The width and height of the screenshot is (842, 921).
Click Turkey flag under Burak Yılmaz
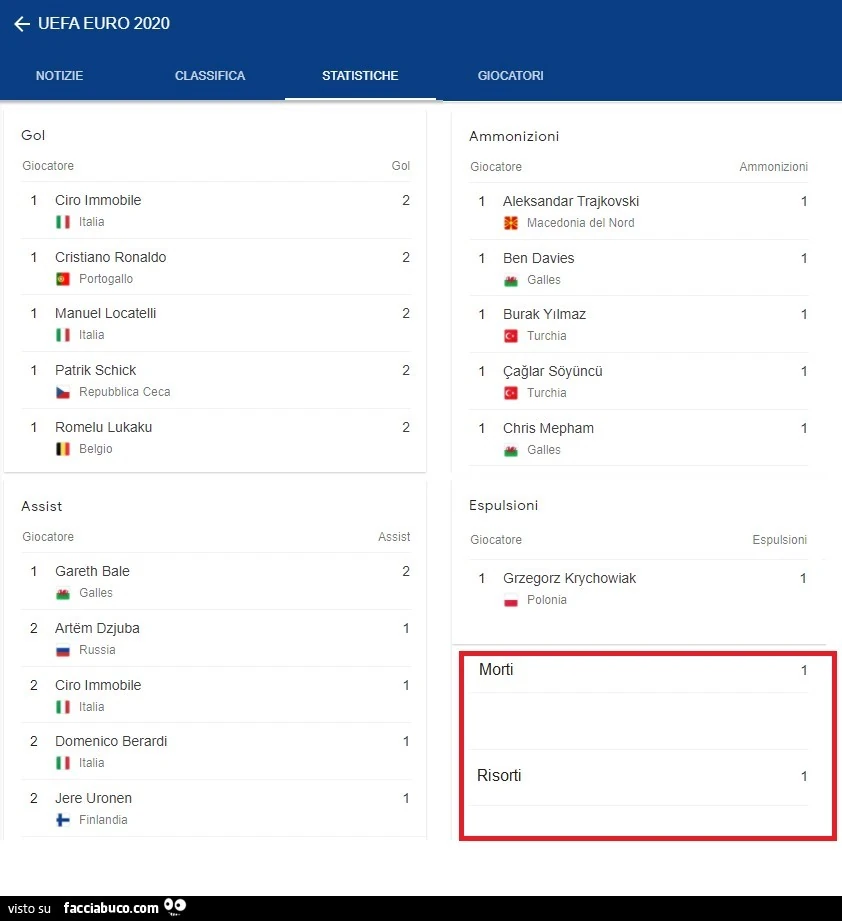tap(511, 336)
